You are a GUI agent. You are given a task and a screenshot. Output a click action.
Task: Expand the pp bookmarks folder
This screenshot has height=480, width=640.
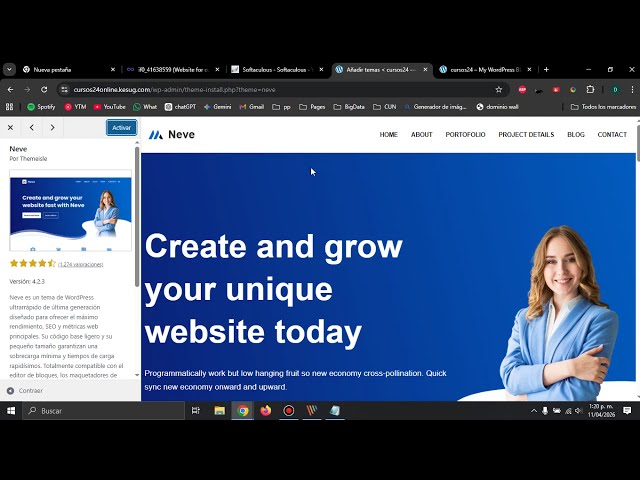(281, 107)
